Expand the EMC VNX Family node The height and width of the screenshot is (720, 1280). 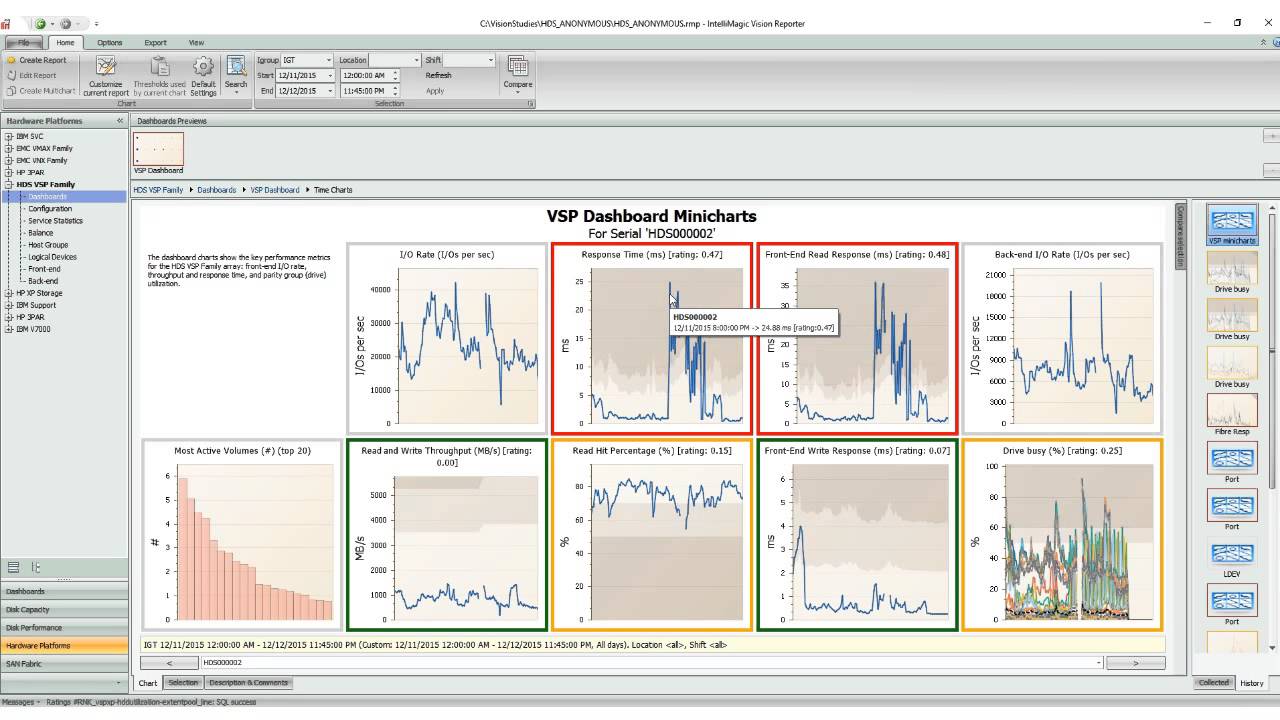tap(9, 160)
